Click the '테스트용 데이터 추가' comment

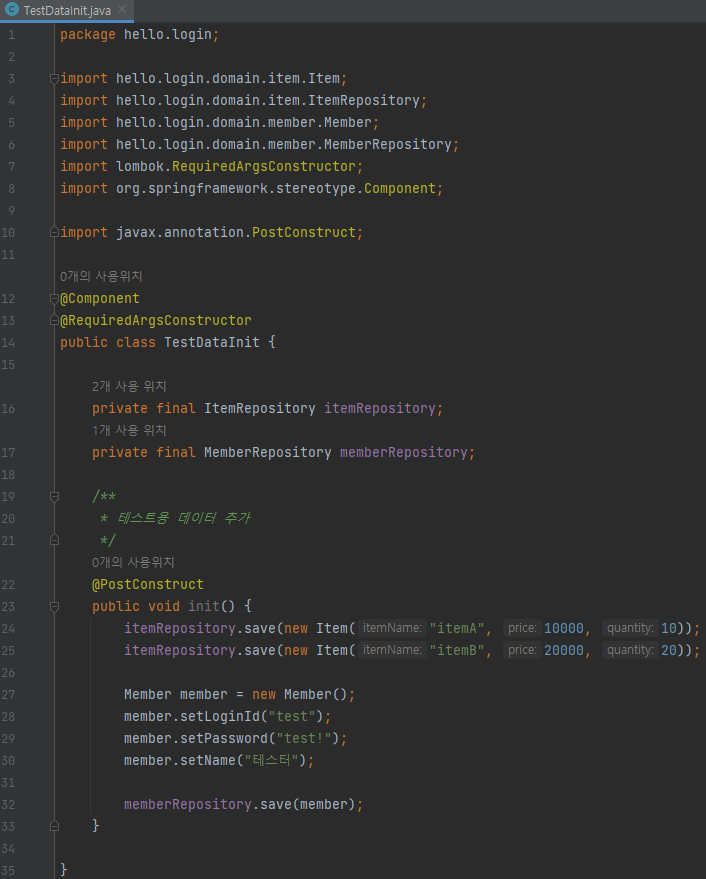point(184,518)
